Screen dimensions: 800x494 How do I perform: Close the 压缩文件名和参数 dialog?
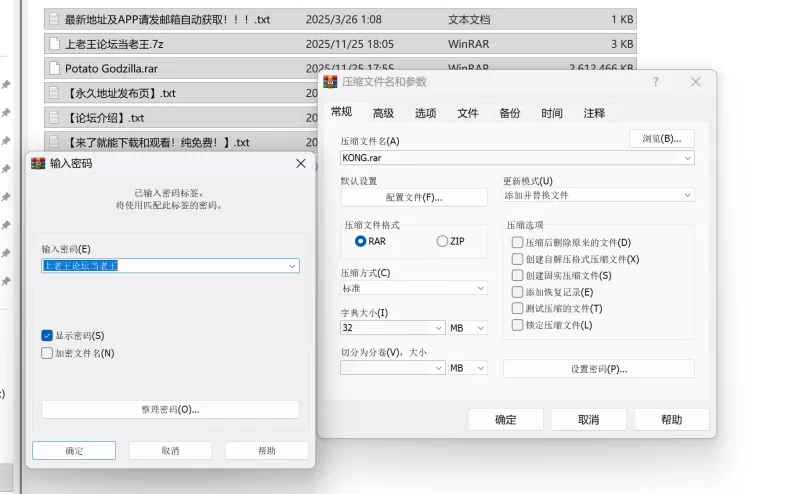point(695,82)
